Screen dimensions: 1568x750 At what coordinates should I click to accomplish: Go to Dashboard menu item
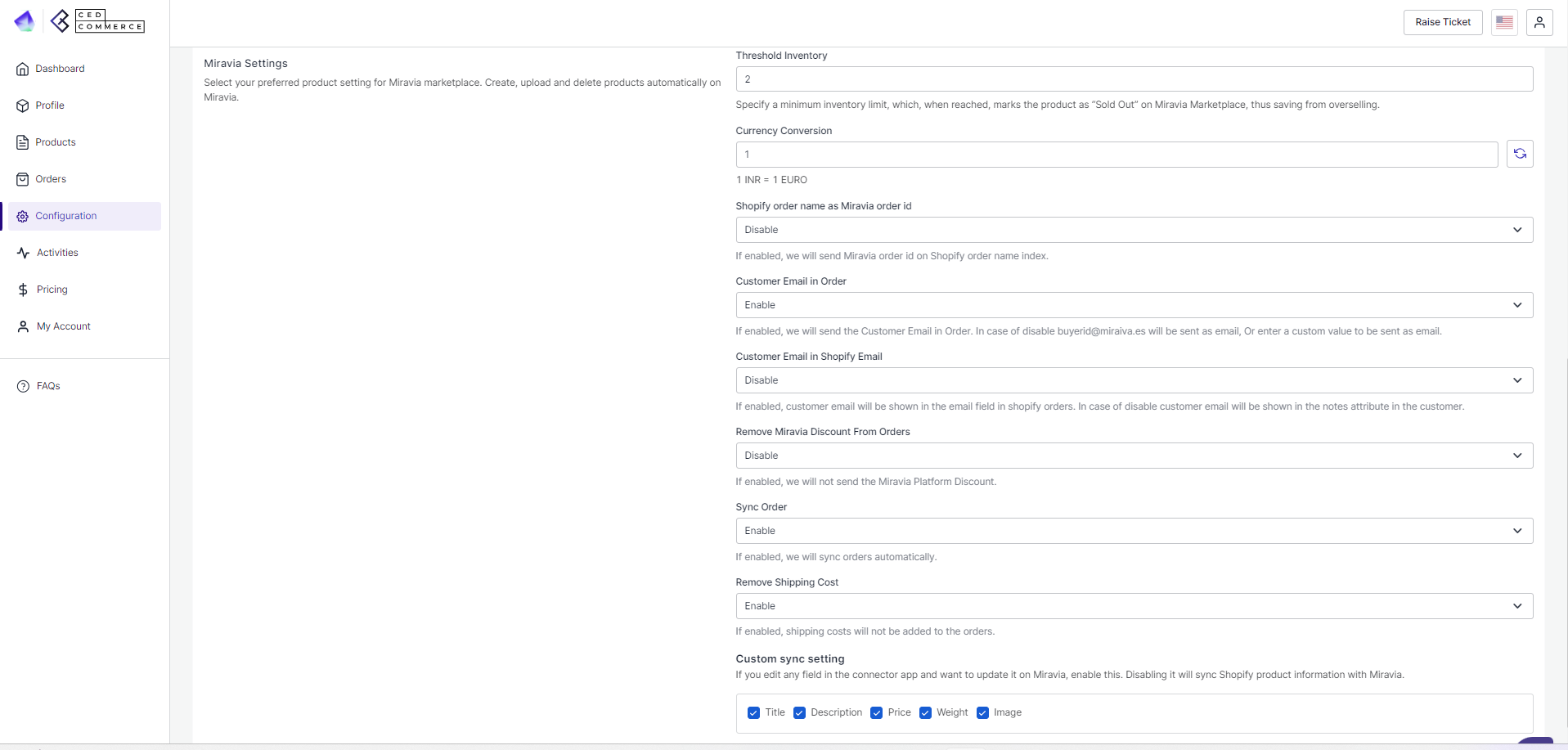tap(84, 69)
